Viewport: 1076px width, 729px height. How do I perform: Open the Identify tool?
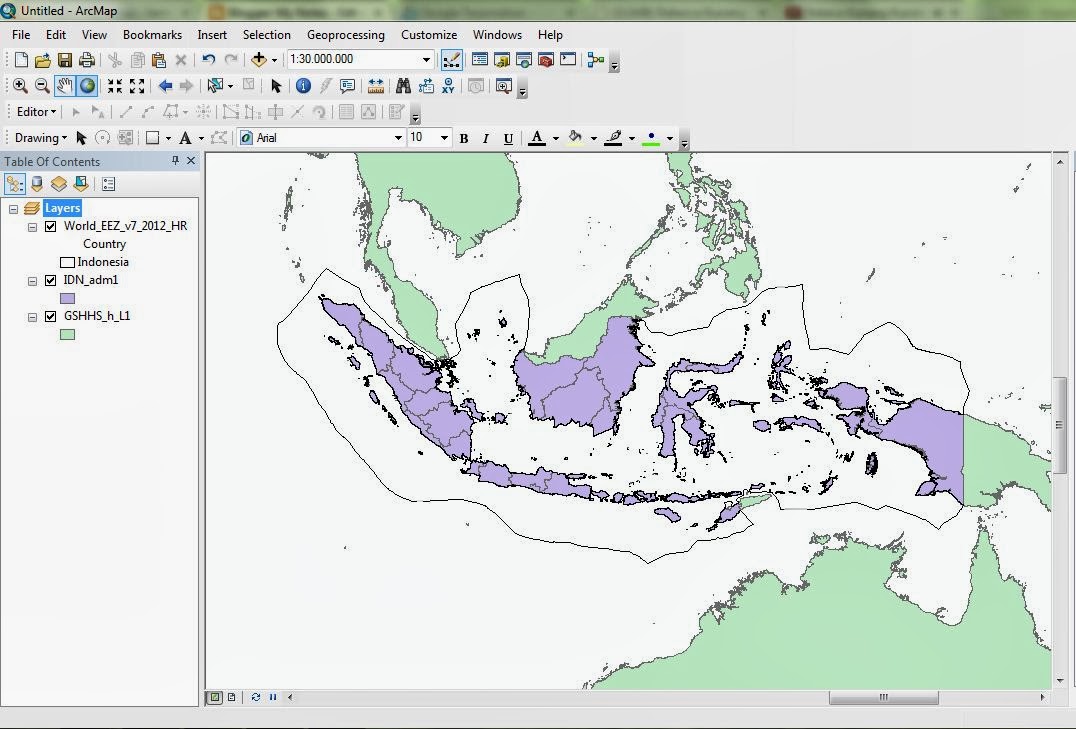[303, 86]
